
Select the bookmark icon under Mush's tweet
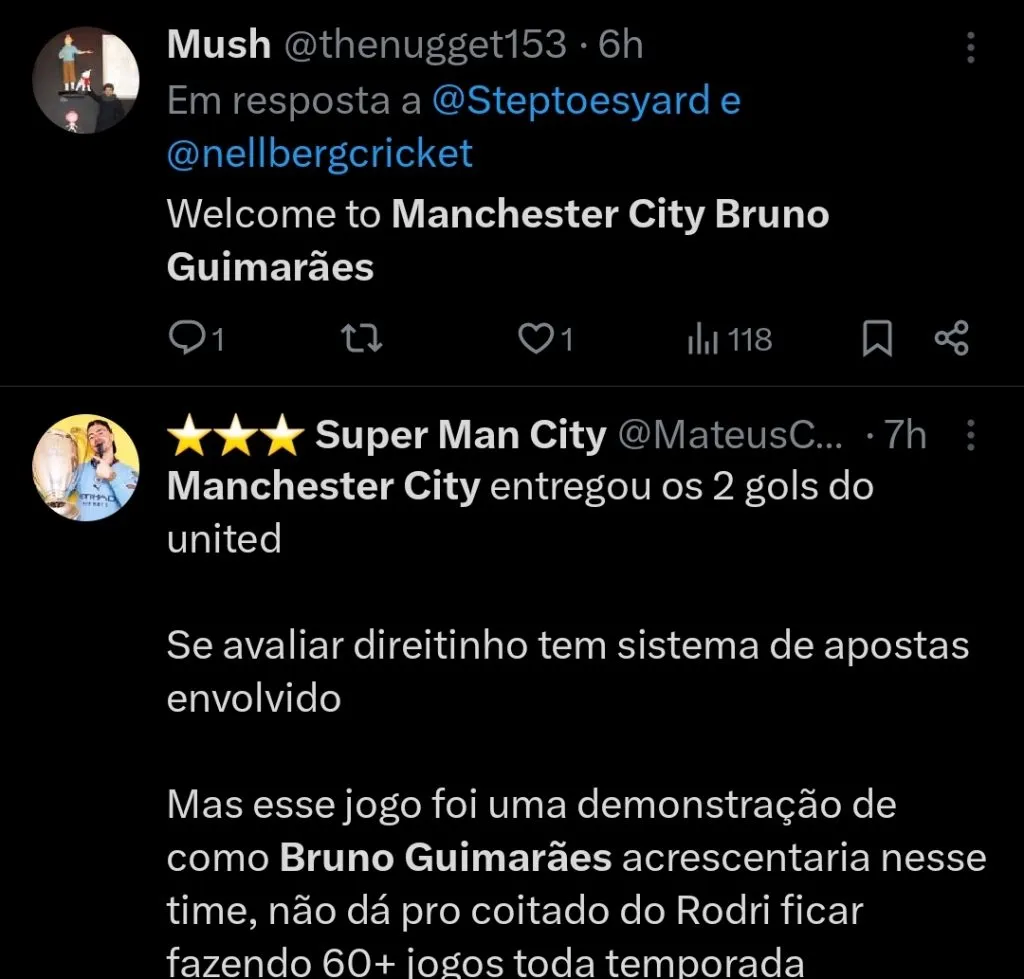pos(876,338)
